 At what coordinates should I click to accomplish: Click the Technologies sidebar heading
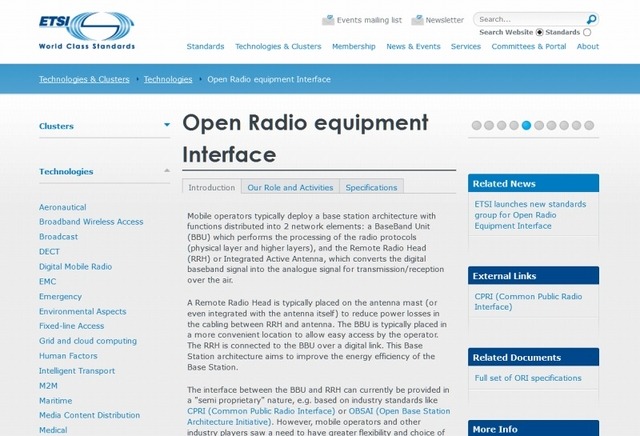tap(66, 171)
